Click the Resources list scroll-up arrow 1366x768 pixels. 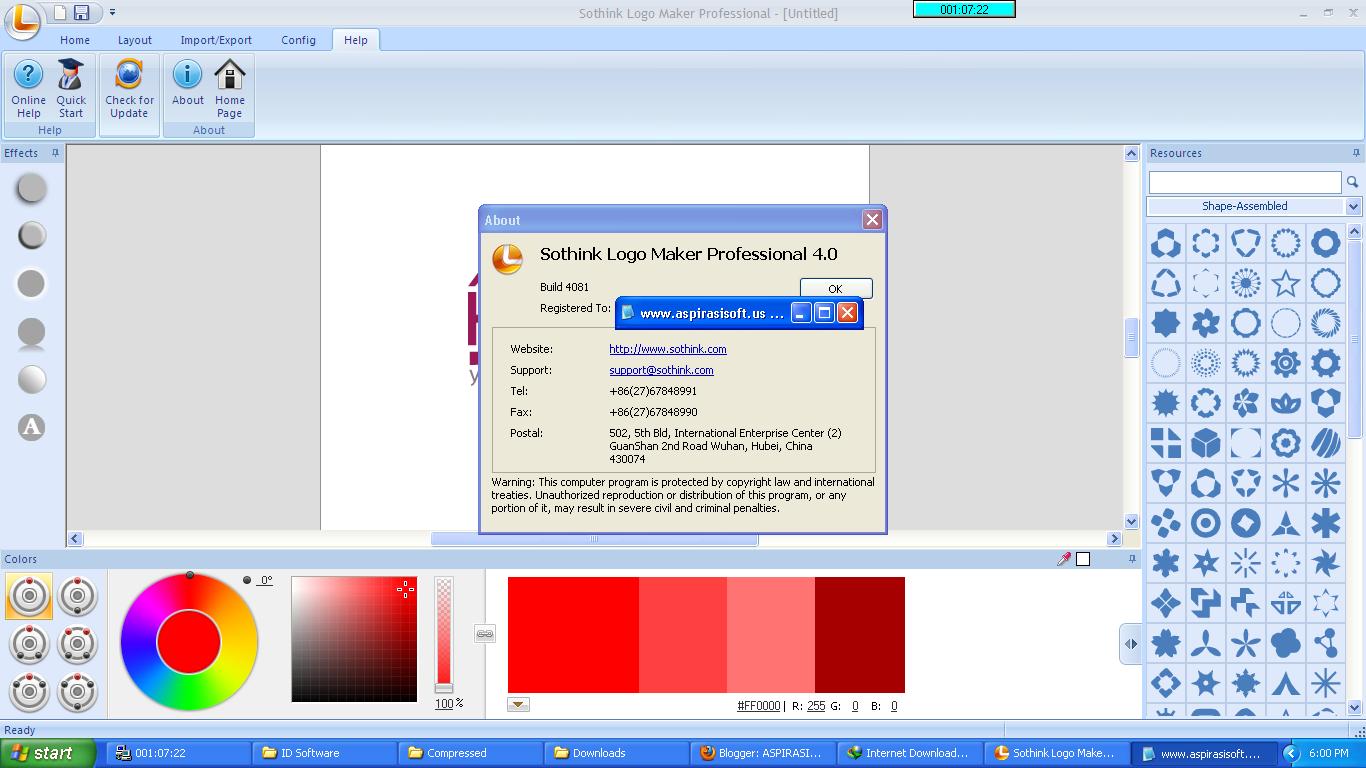(x=1355, y=231)
